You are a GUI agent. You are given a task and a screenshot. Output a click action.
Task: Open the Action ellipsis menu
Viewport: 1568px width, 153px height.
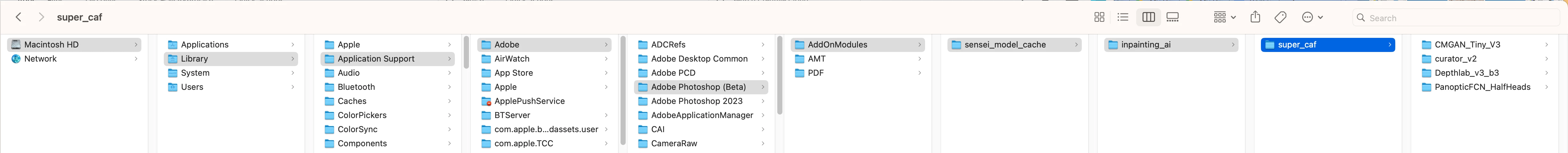point(1312,17)
